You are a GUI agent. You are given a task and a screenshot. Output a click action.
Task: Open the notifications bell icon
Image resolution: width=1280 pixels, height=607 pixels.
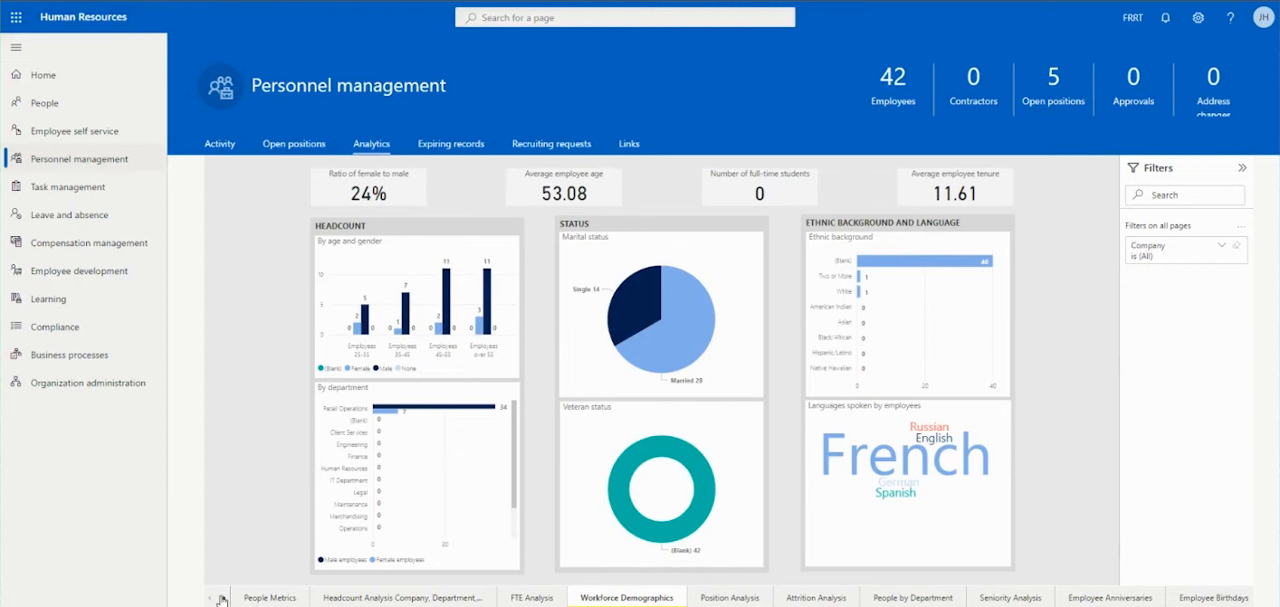pos(1165,18)
